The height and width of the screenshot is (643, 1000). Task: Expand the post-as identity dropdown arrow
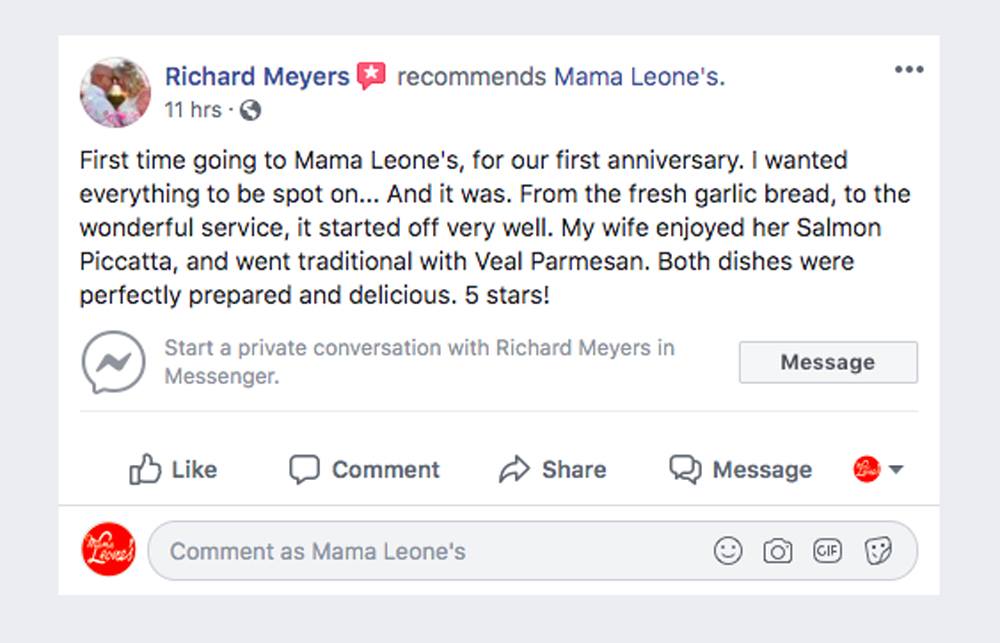pyautogui.click(x=896, y=470)
